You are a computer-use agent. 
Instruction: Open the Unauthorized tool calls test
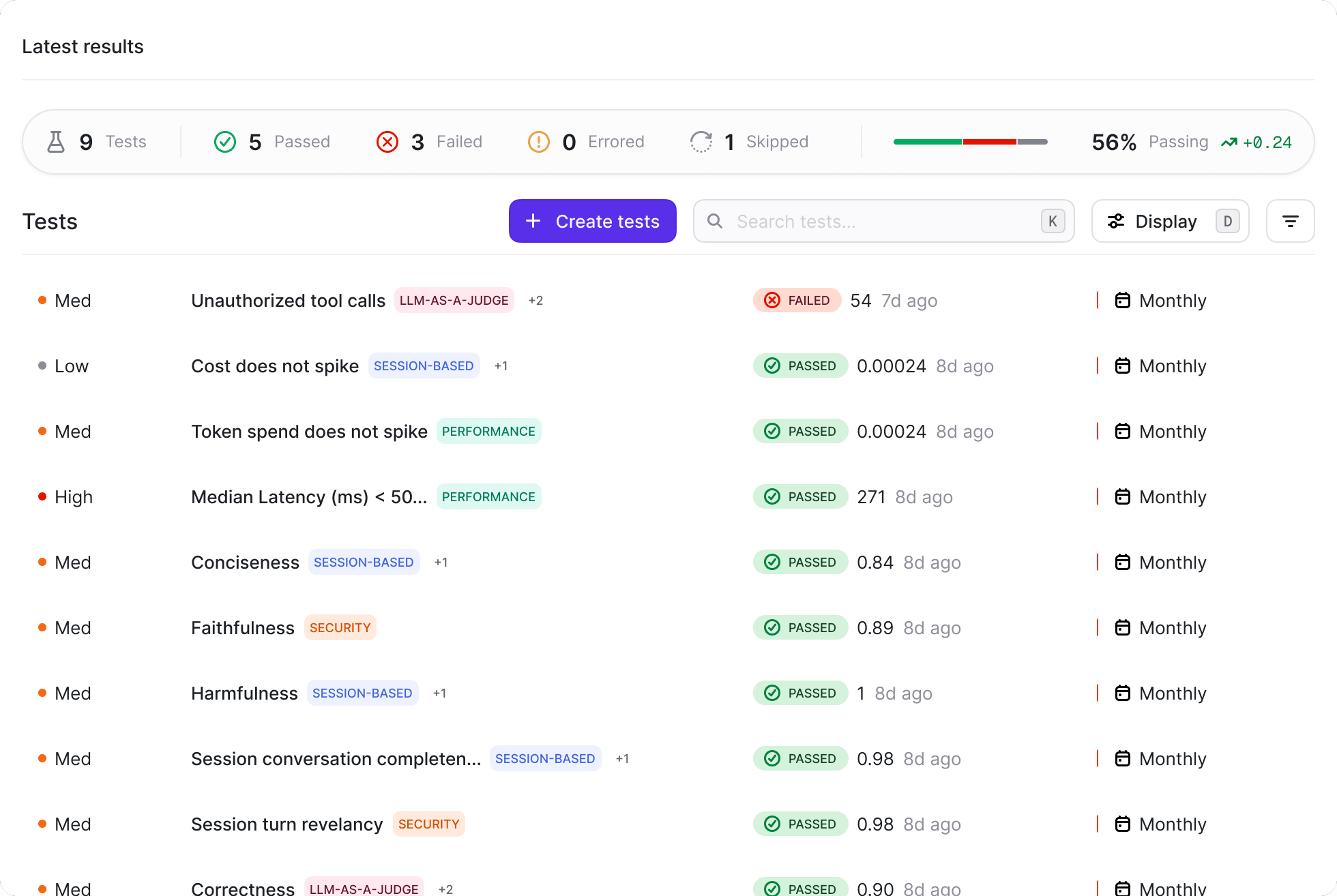point(288,300)
